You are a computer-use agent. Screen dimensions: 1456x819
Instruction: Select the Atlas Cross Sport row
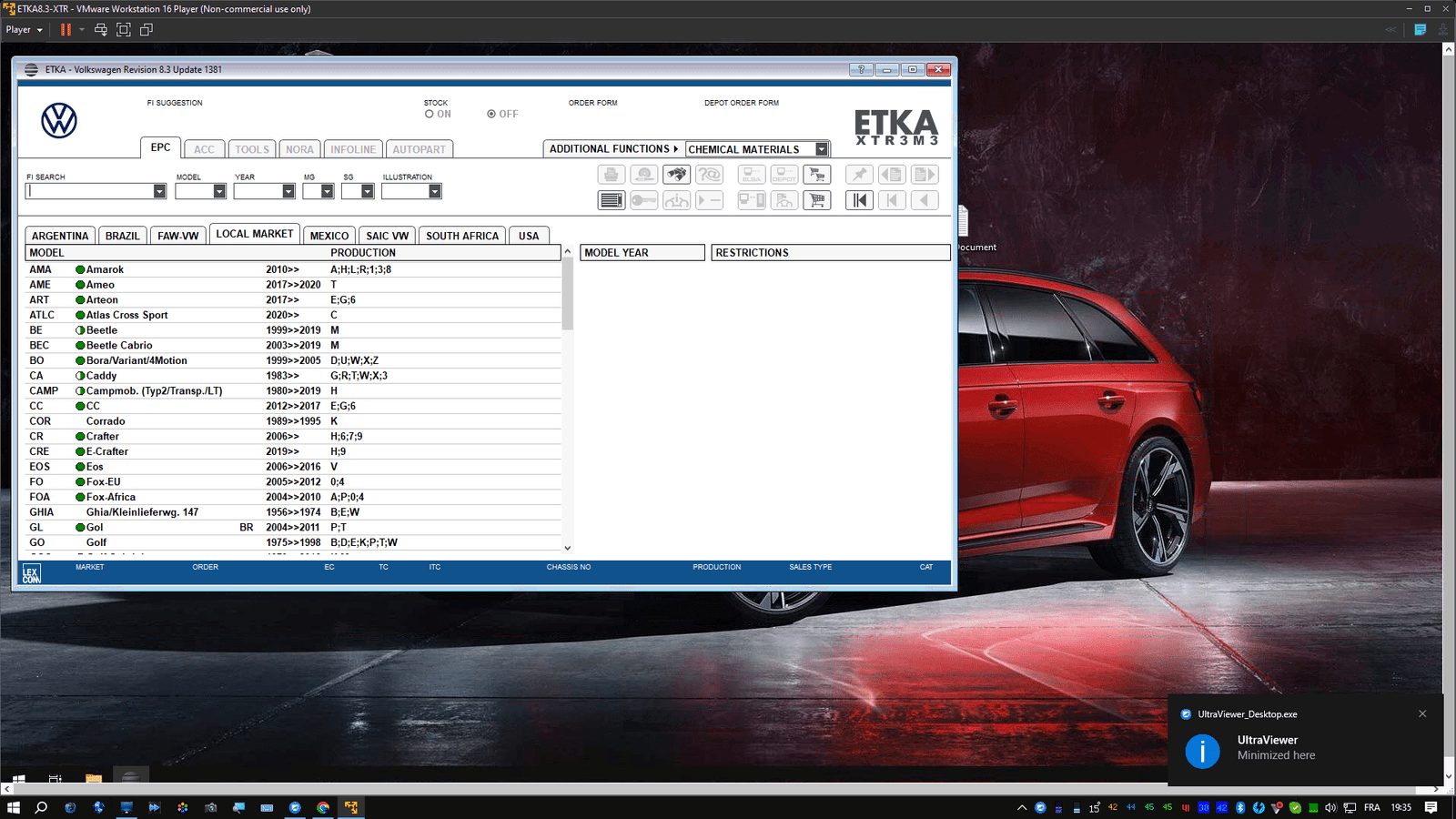click(293, 315)
